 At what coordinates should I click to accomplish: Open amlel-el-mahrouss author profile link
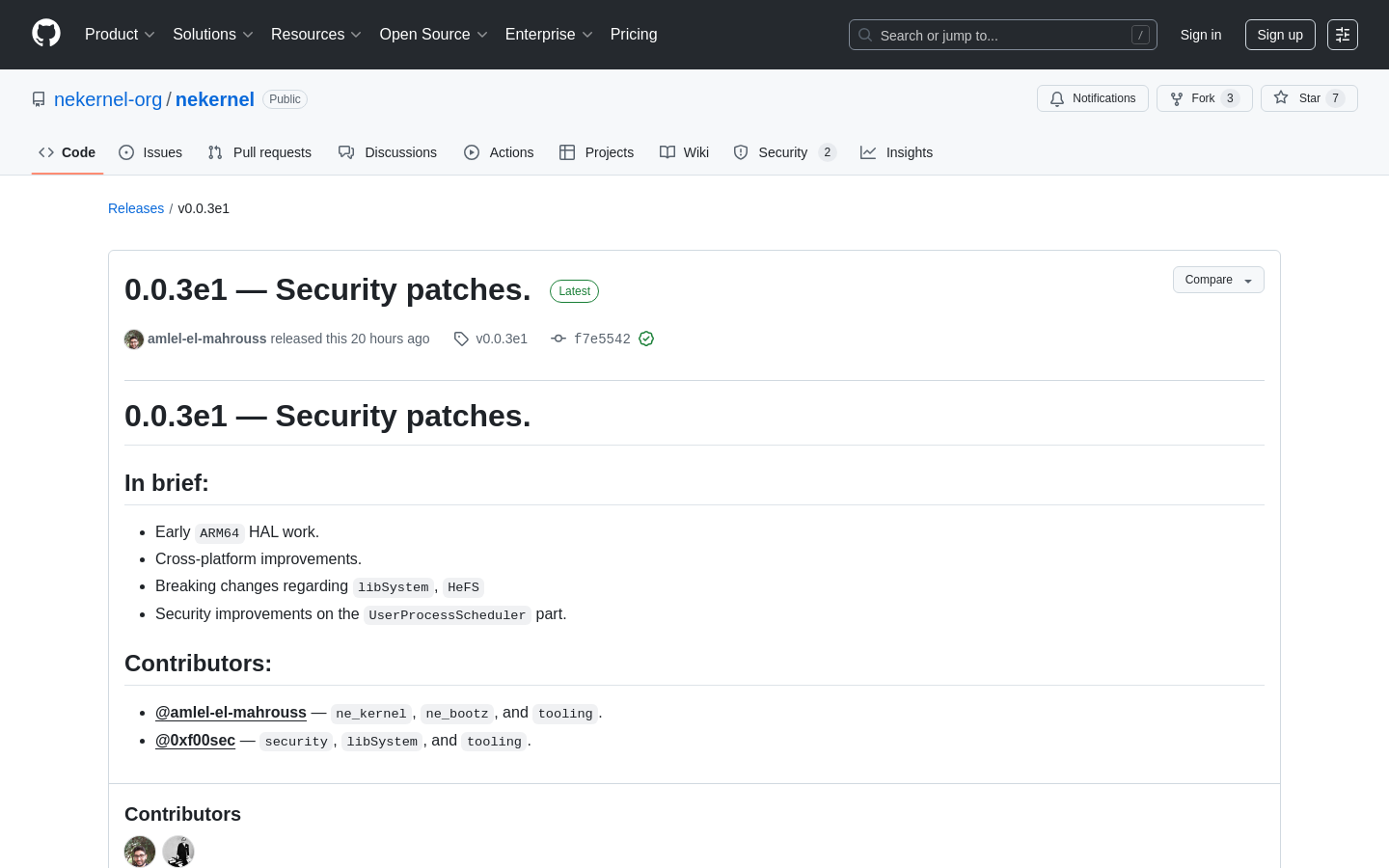(207, 339)
